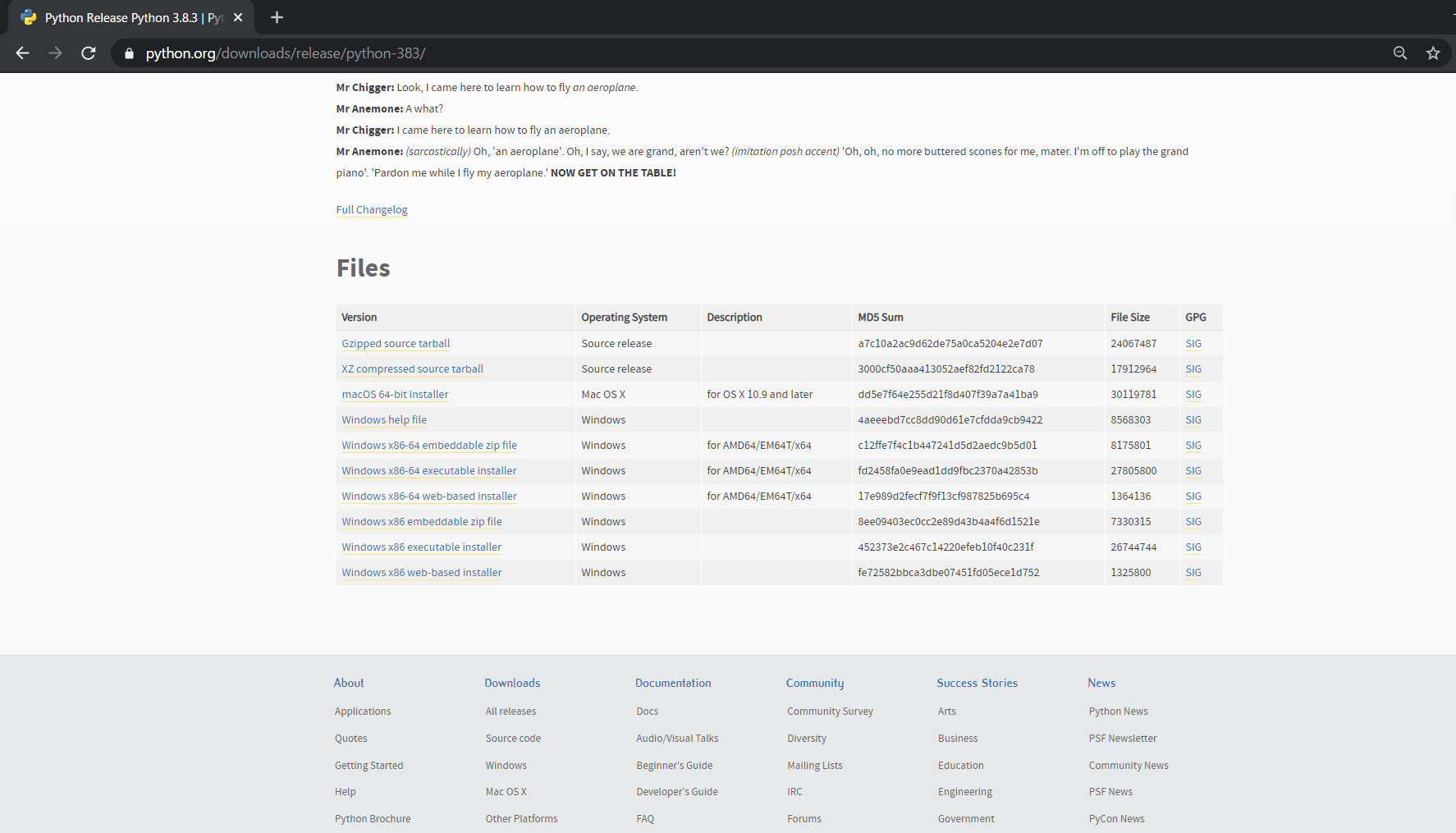Open a new browser tab
This screenshot has width=1456, height=833.
[x=277, y=17]
